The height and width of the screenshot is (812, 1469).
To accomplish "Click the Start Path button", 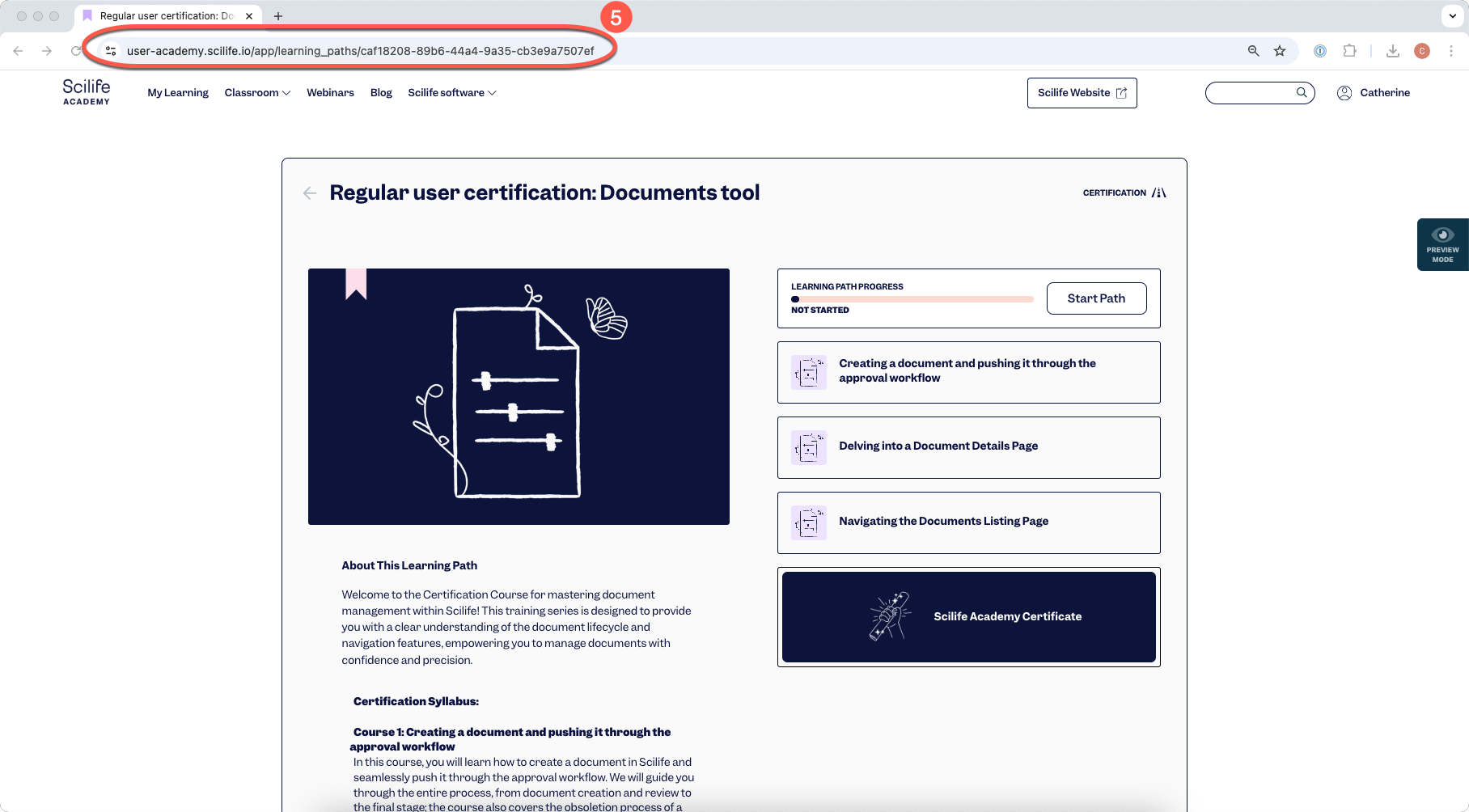I will (1096, 298).
